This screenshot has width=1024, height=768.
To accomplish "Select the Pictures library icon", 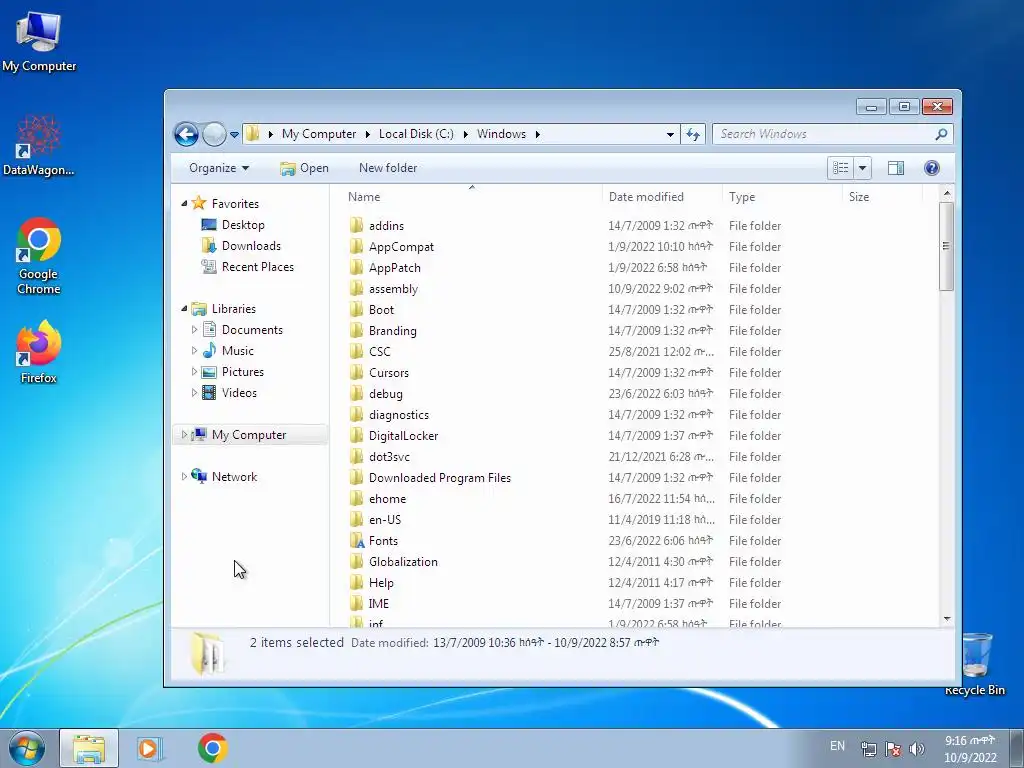I will pos(209,372).
